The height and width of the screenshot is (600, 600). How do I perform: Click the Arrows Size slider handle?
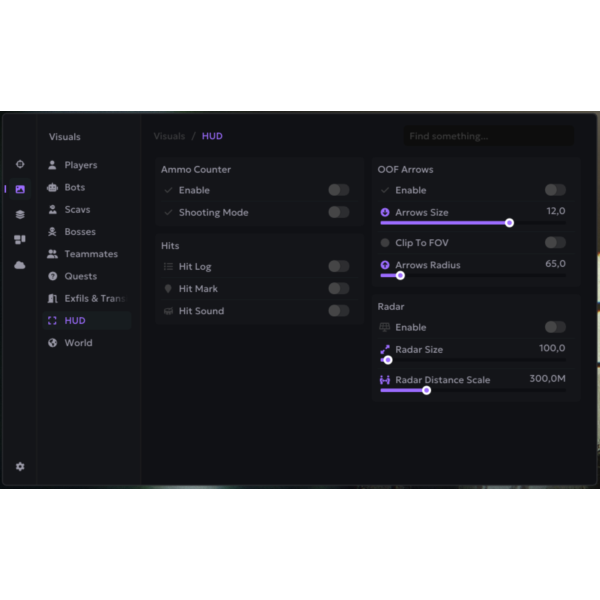coord(509,223)
